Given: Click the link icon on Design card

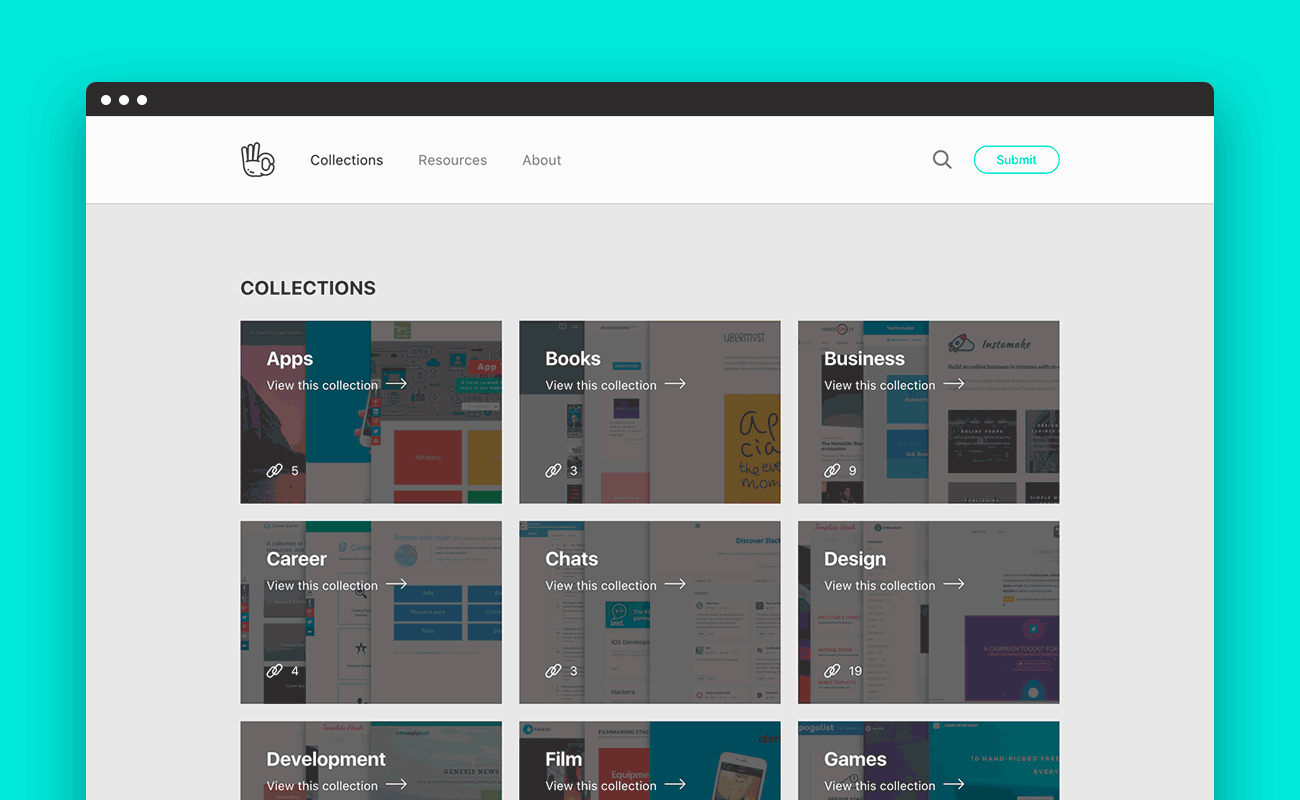Looking at the screenshot, I should coord(832,671).
